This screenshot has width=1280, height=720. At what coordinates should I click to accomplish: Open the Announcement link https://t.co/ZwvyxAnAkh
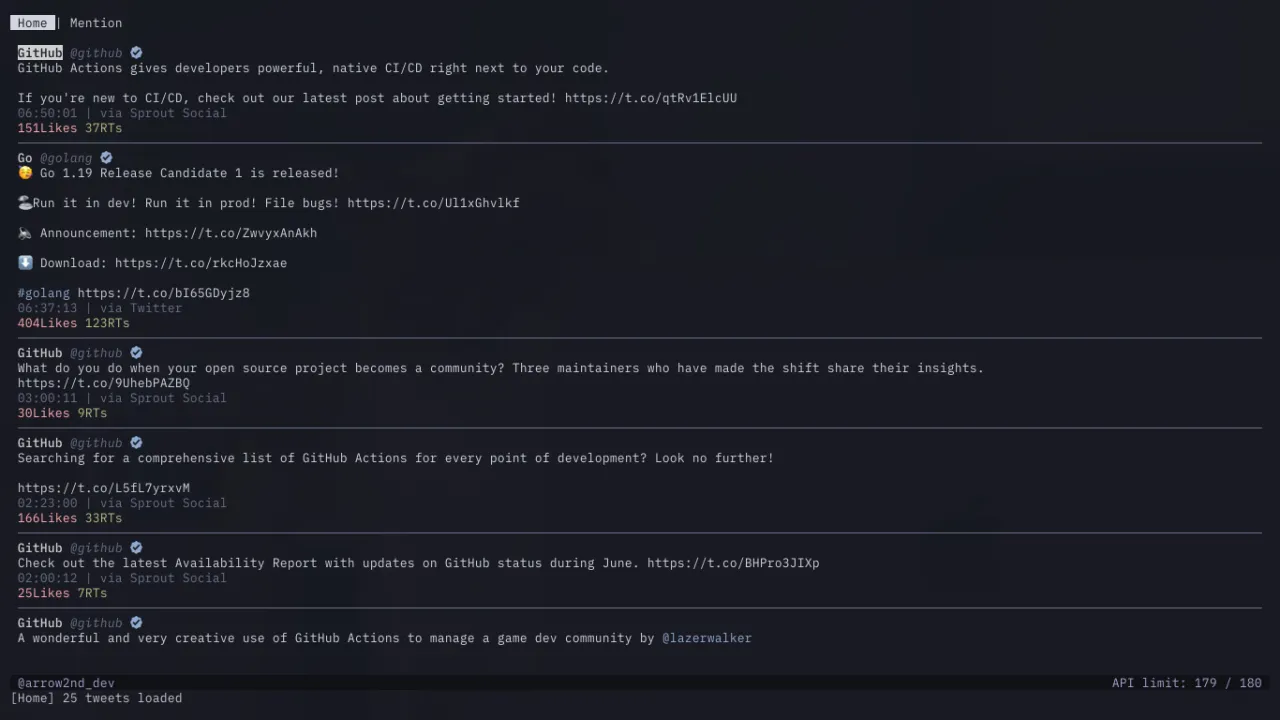tap(231, 233)
